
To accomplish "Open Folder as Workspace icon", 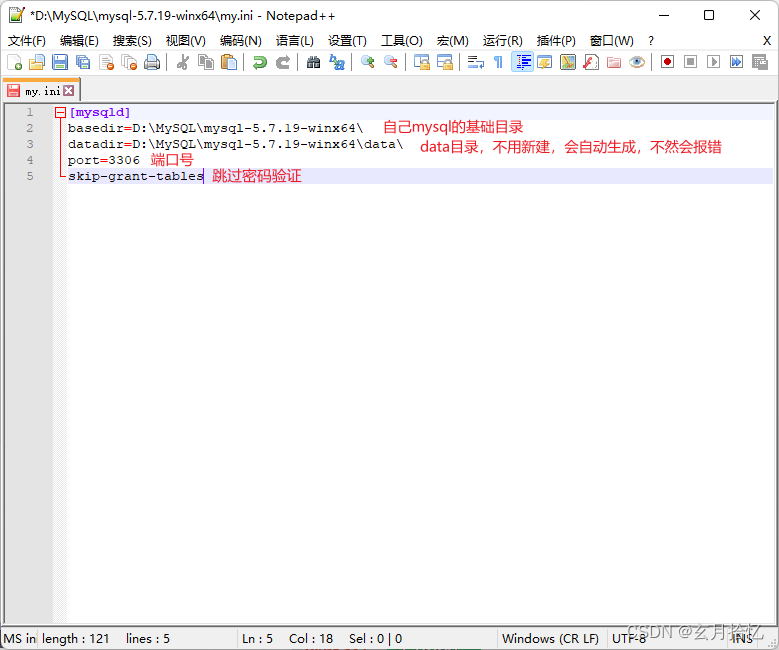I will pyautogui.click(x=614, y=62).
